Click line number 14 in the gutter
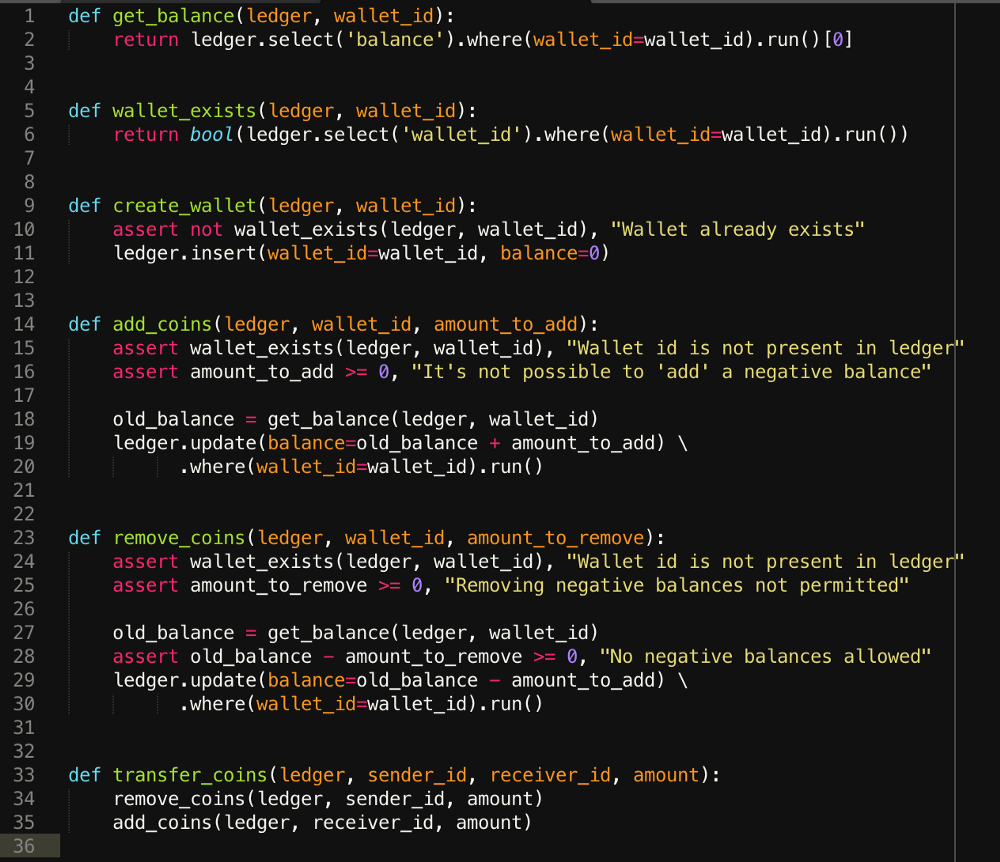1000x862 pixels. tap(24, 325)
